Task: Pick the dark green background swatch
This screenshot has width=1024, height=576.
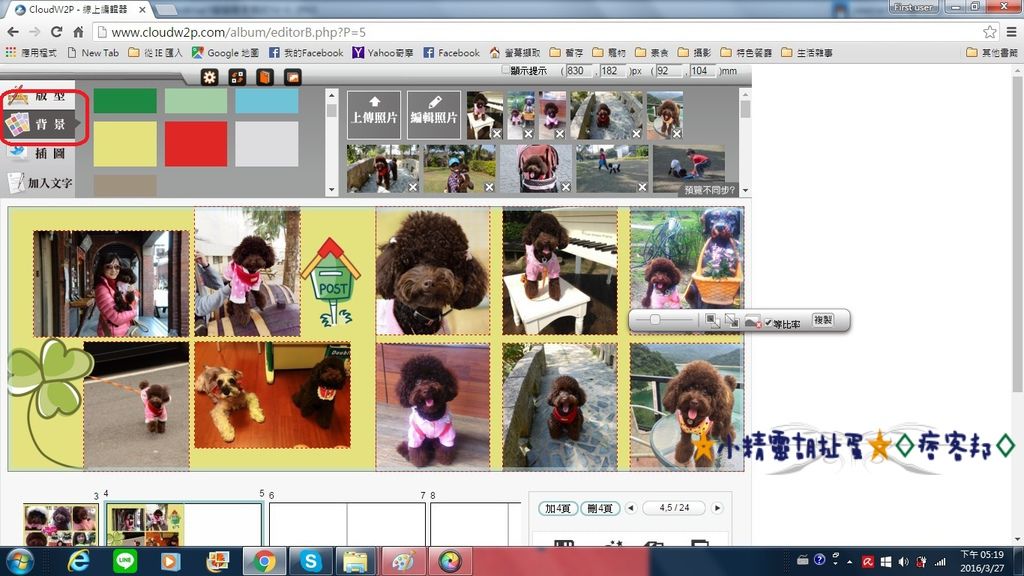Action: pyautogui.click(x=125, y=101)
